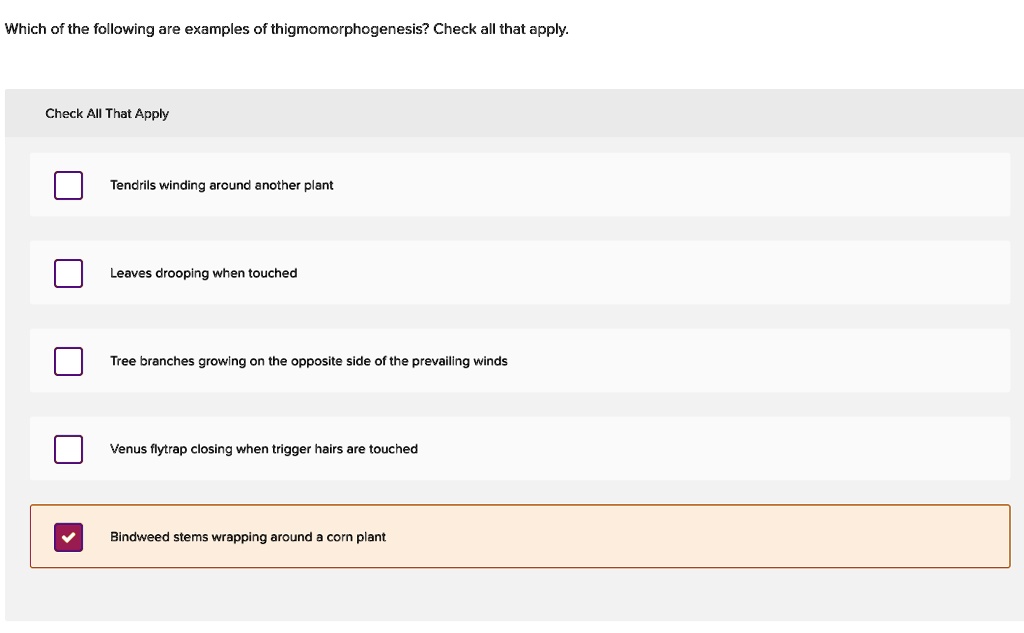Check the Tendrils winding around another plant option
Image resolution: width=1024 pixels, height=633 pixels.
[x=68, y=185]
